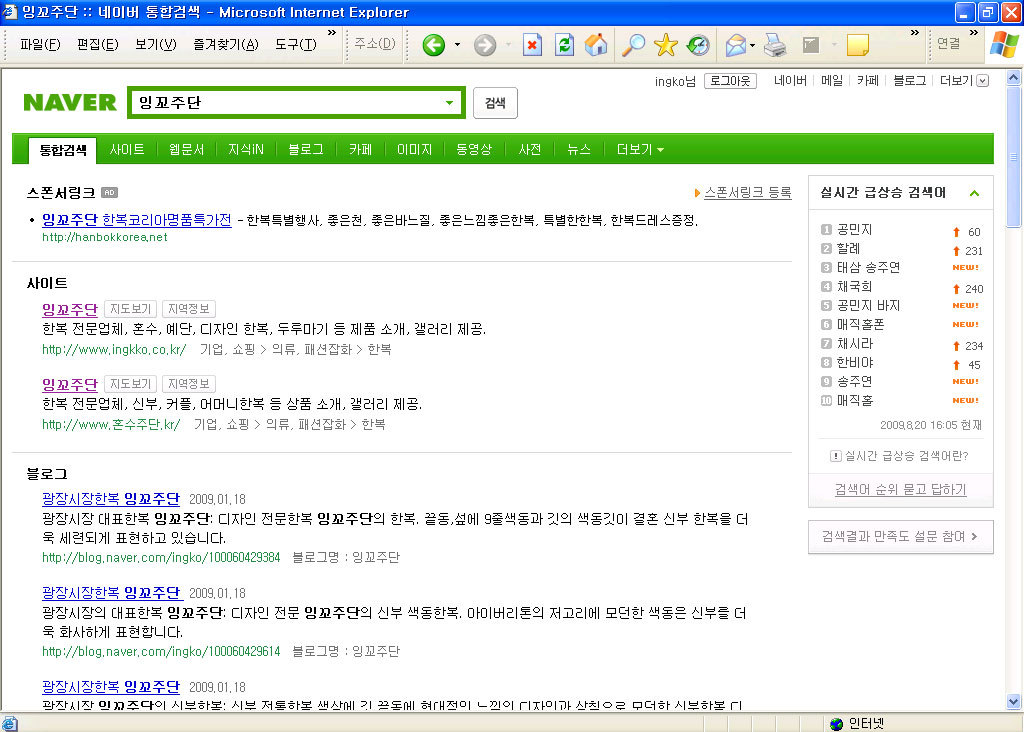
Task: Open the 편집(E) menu
Action: 97,44
